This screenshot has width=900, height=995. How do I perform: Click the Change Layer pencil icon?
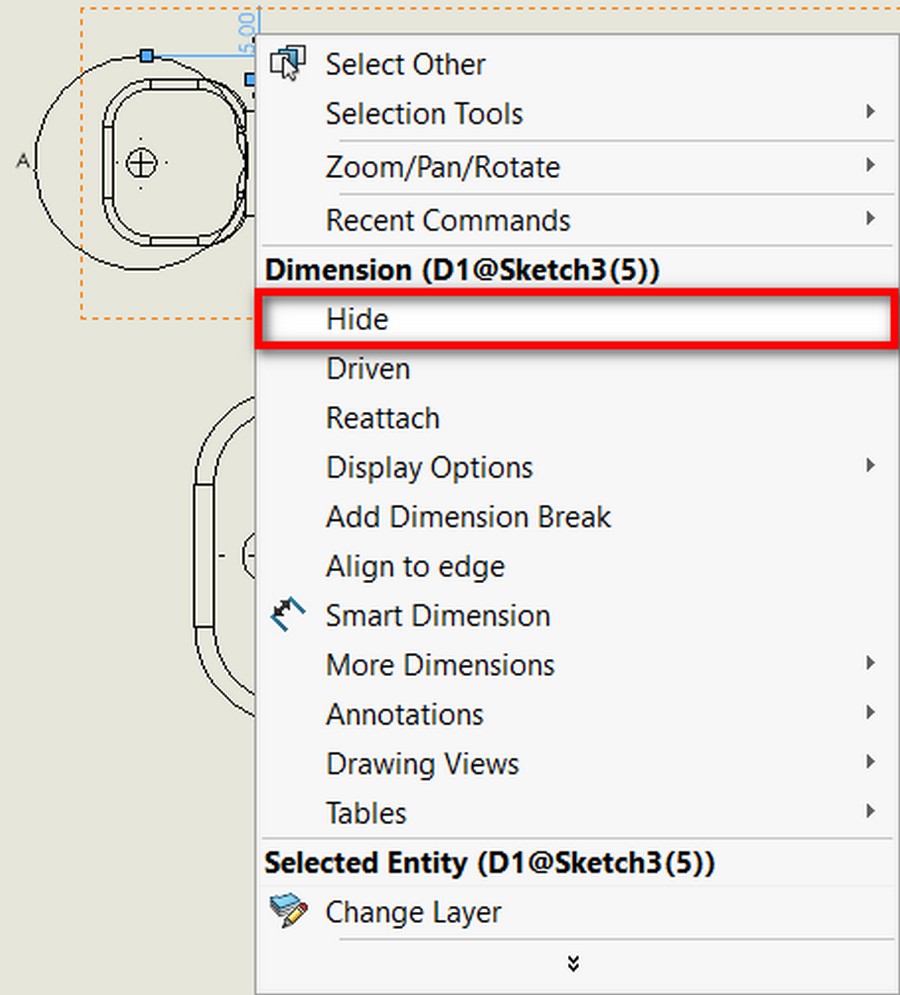(288, 911)
